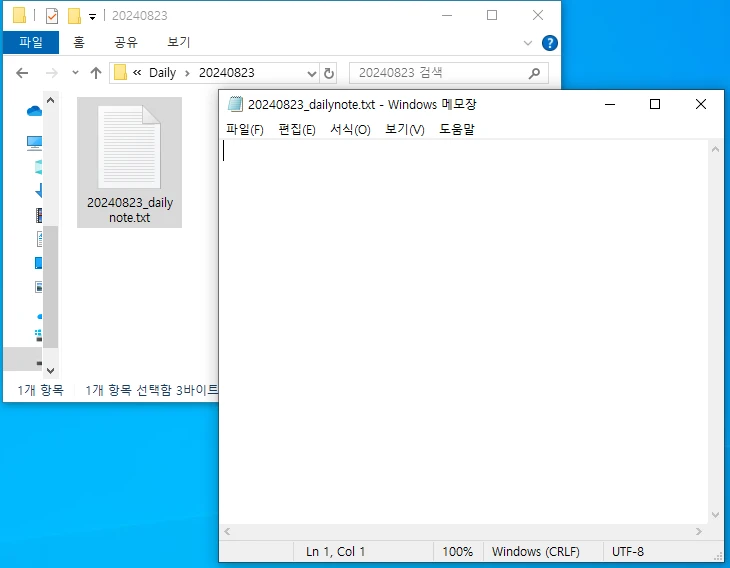Open Notepad 편집(E) menu

tap(297, 129)
